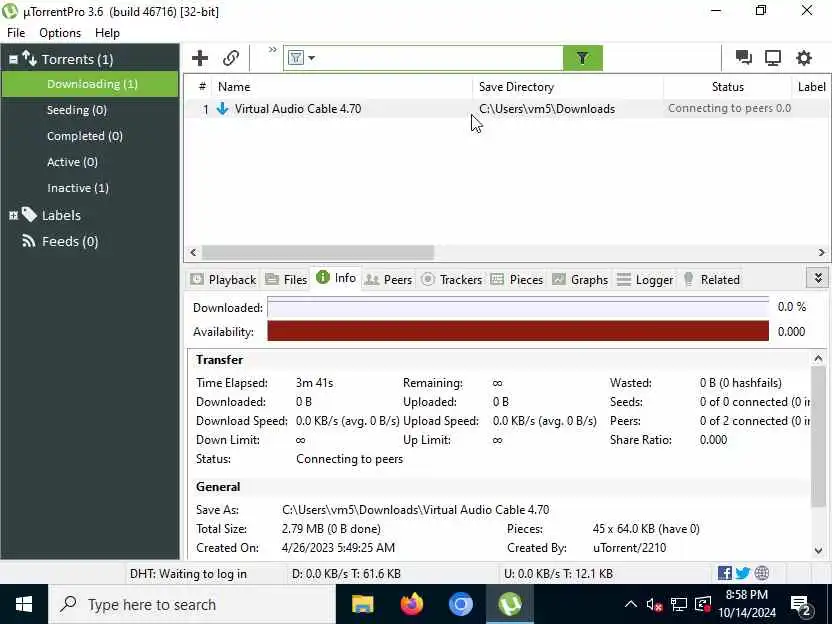Expand the Labels tree node

pyautogui.click(x=13, y=215)
